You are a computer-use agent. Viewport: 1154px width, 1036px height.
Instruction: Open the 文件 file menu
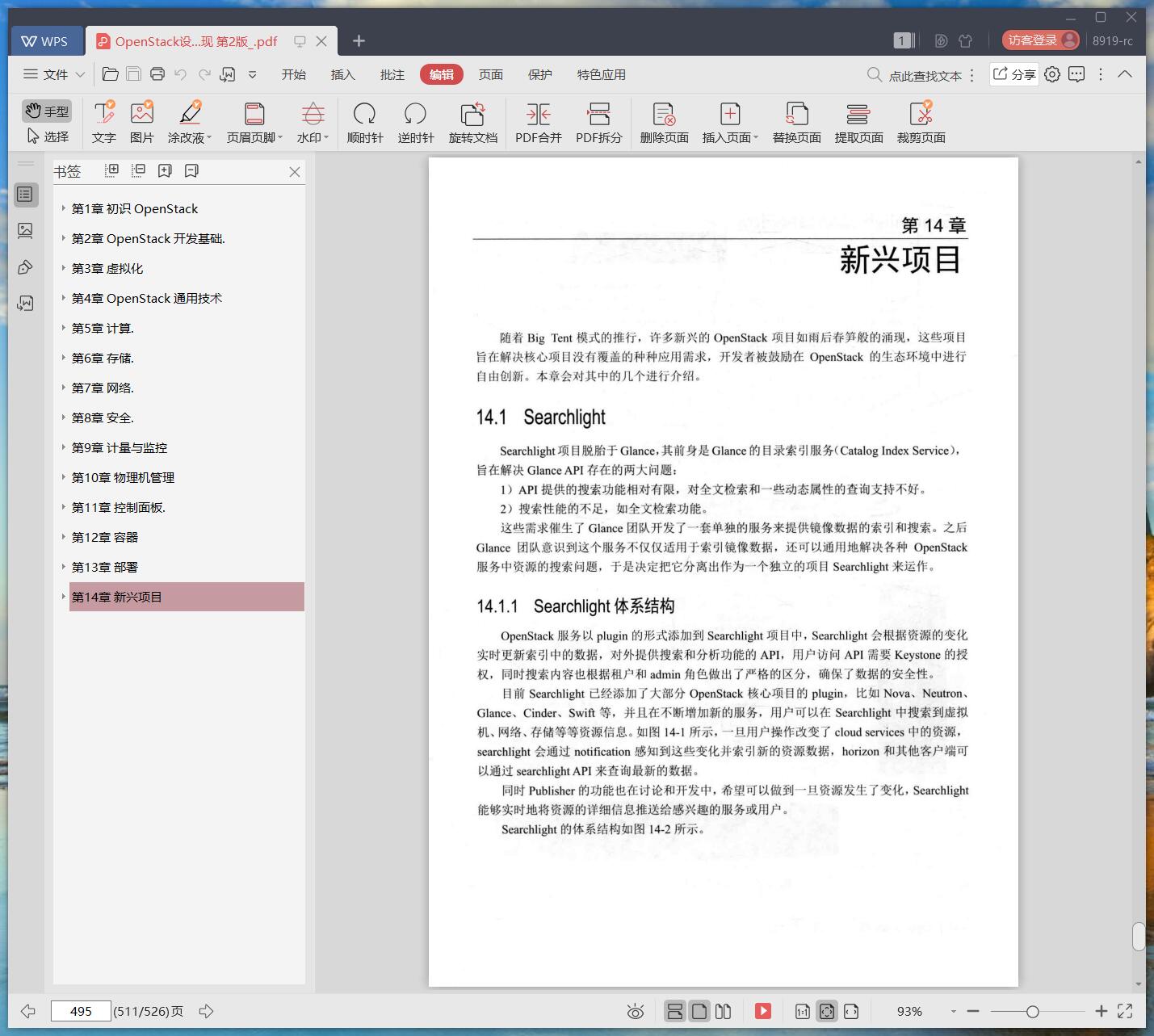pyautogui.click(x=54, y=74)
